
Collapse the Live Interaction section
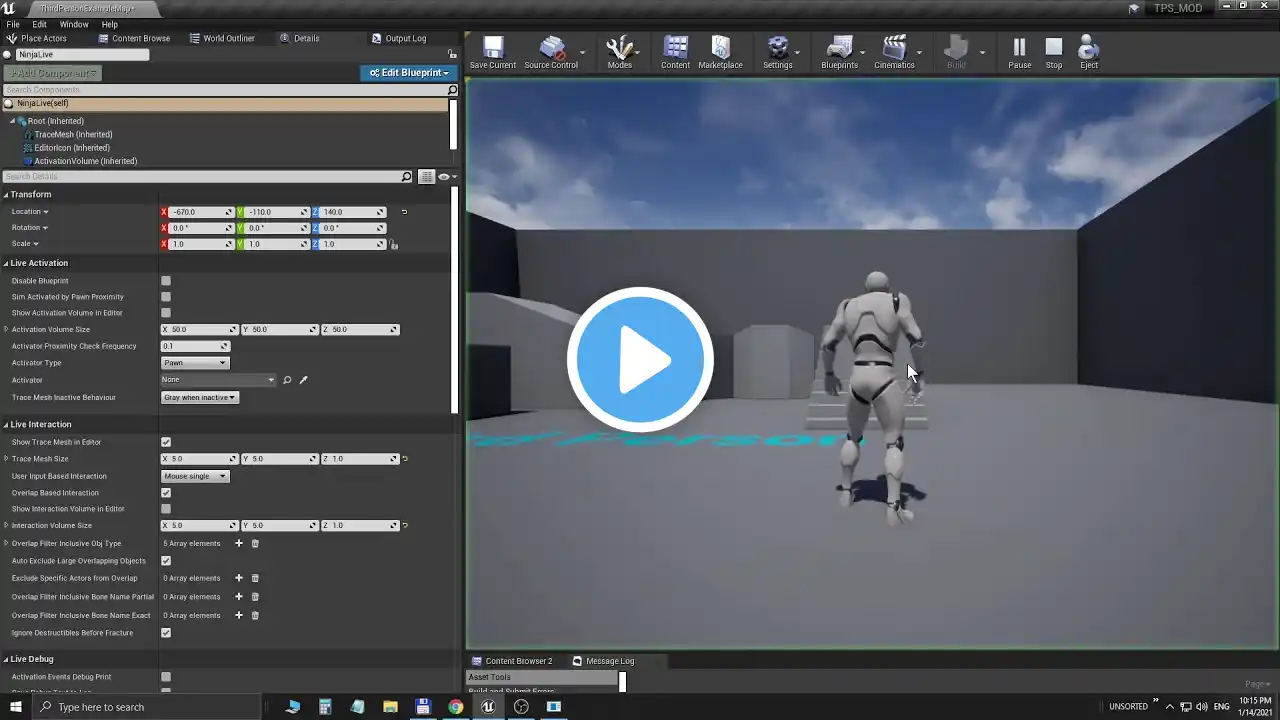(x=6, y=424)
